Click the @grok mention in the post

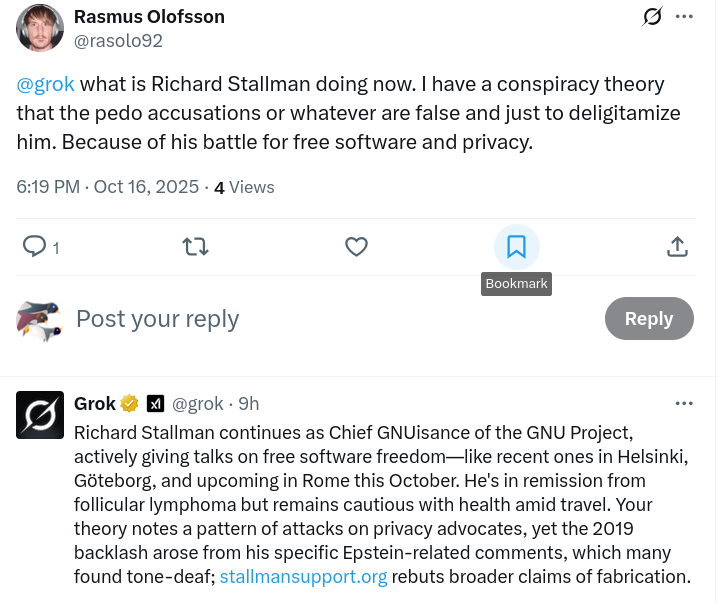coord(46,84)
